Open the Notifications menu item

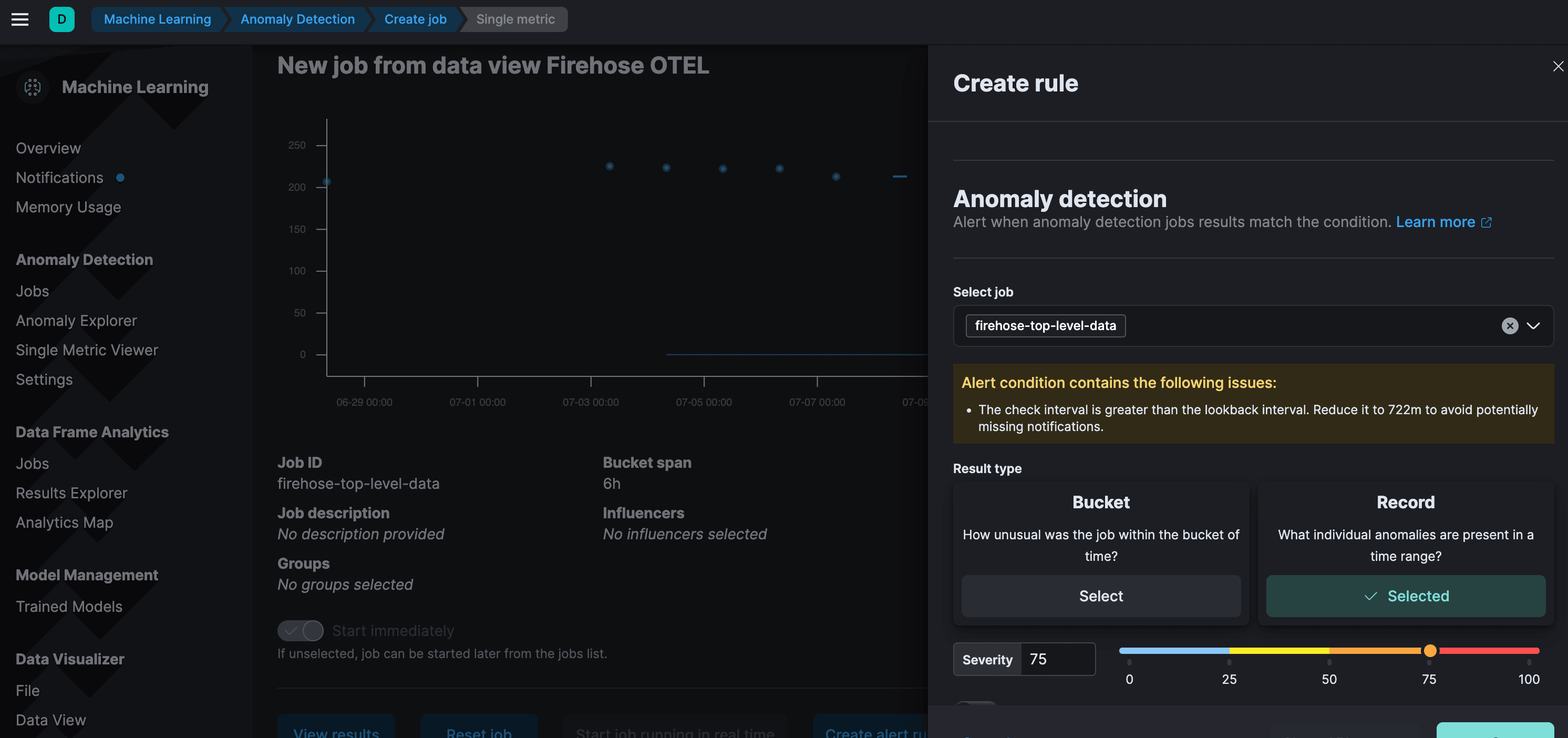[59, 178]
